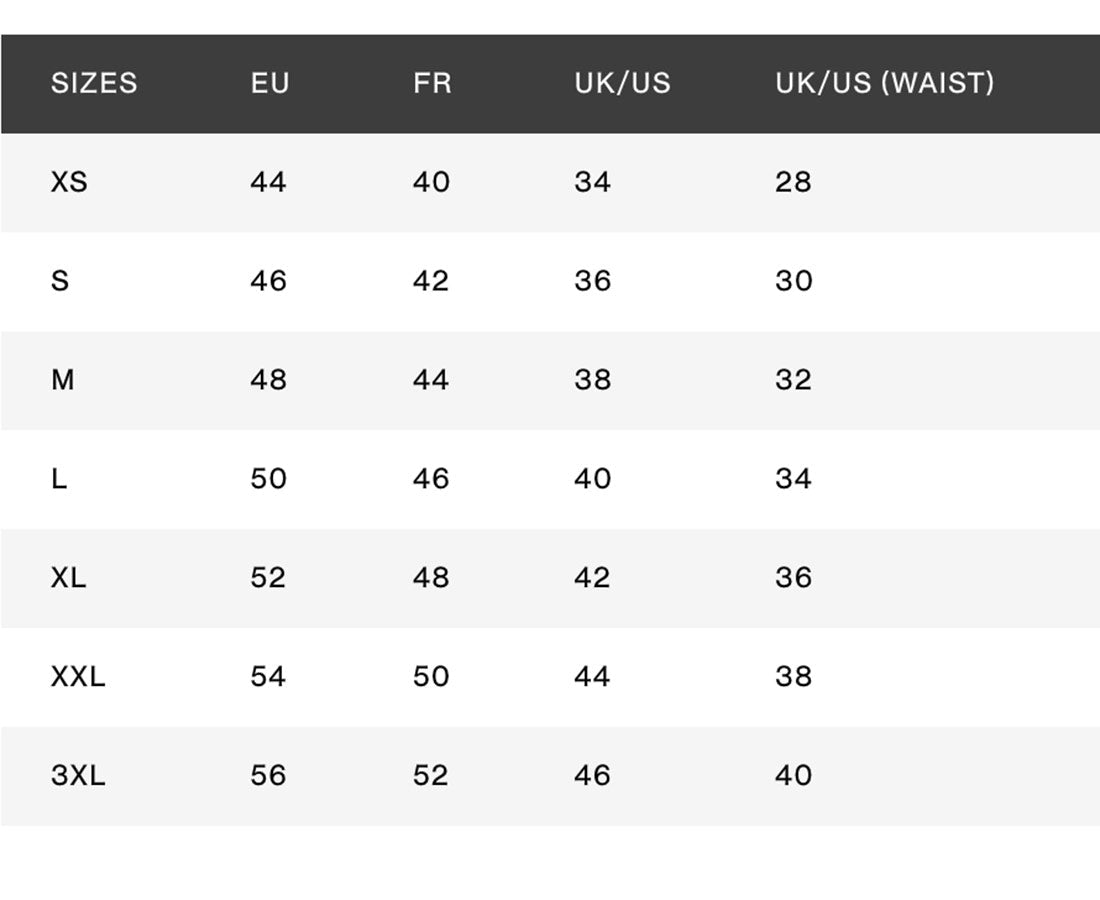The width and height of the screenshot is (1100, 900).
Task: Select the XXL size row label
Action: [78, 677]
